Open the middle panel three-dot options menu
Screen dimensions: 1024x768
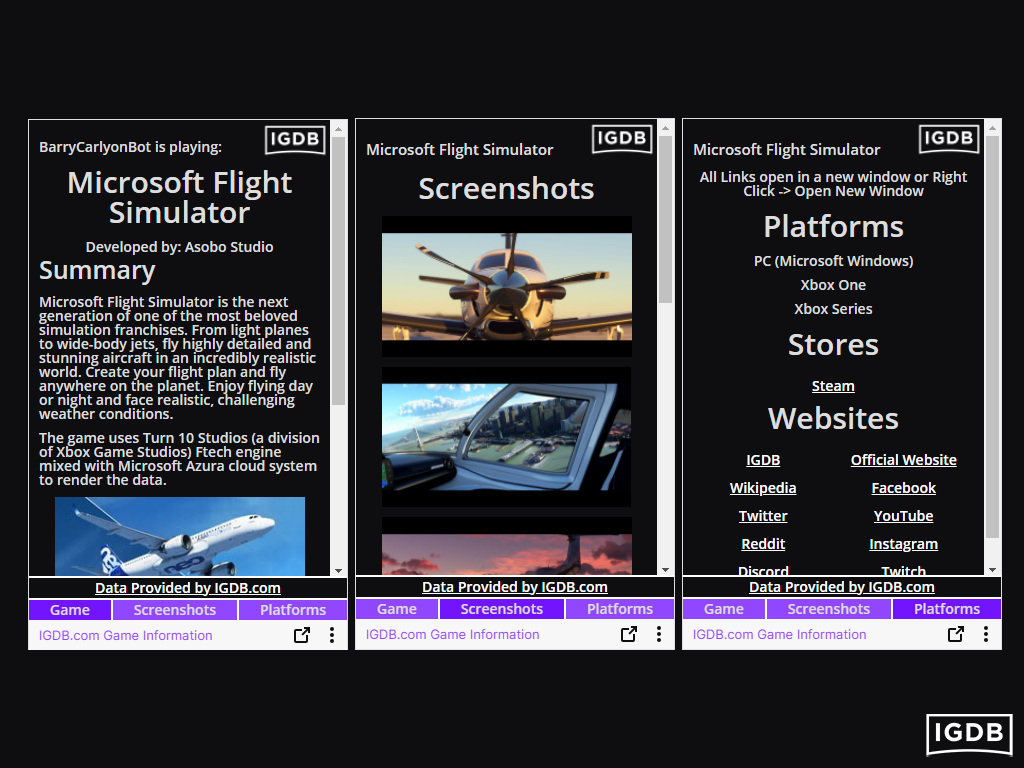pyautogui.click(x=659, y=633)
